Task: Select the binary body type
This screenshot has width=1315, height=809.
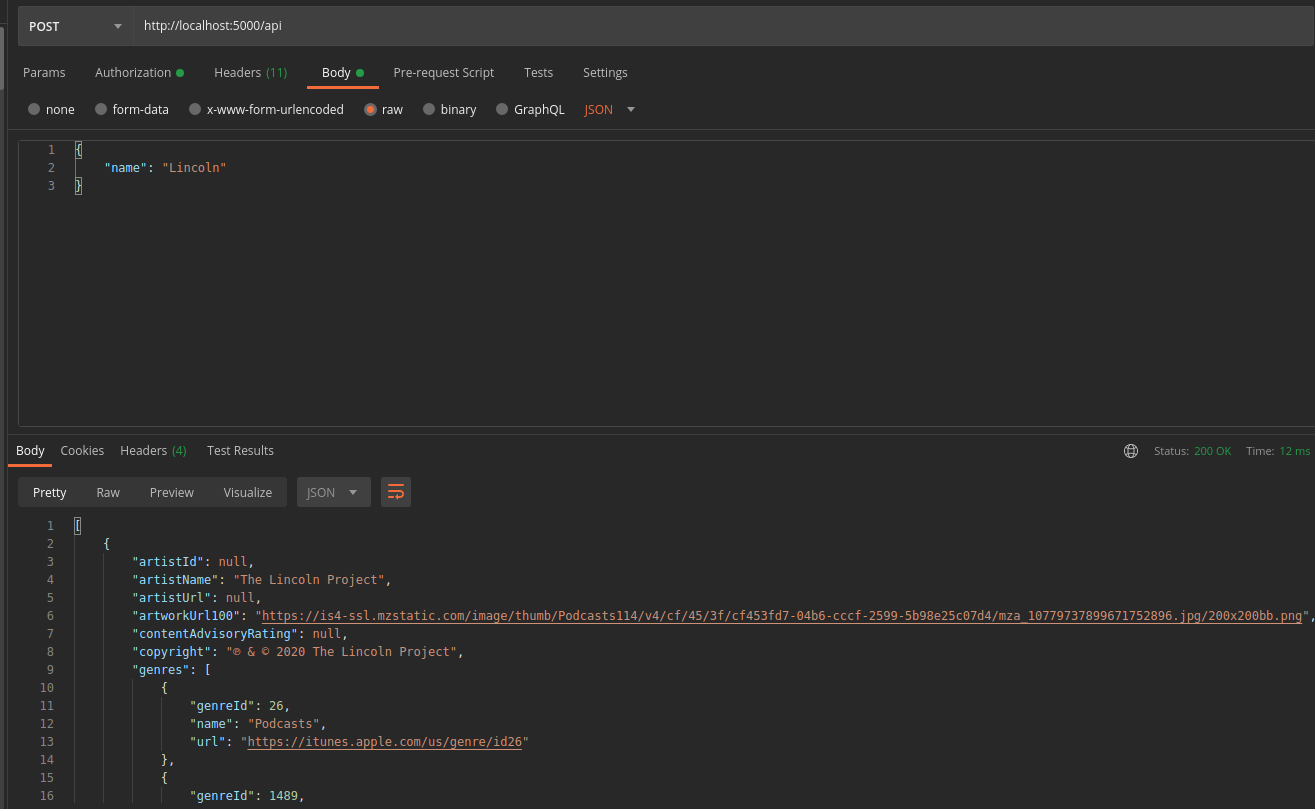Action: pos(450,109)
